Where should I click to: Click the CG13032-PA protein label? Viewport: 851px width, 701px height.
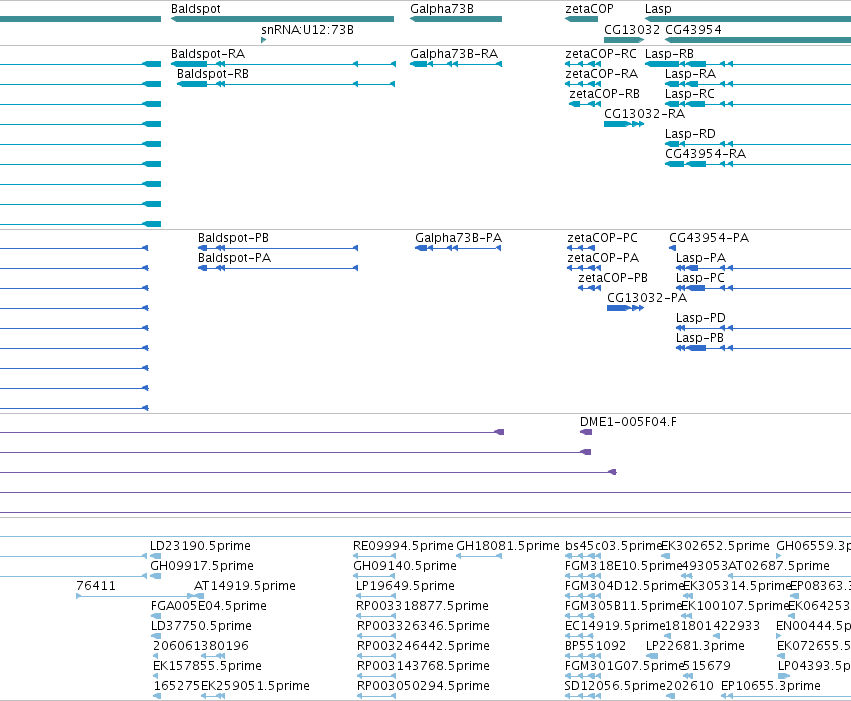[x=647, y=298]
